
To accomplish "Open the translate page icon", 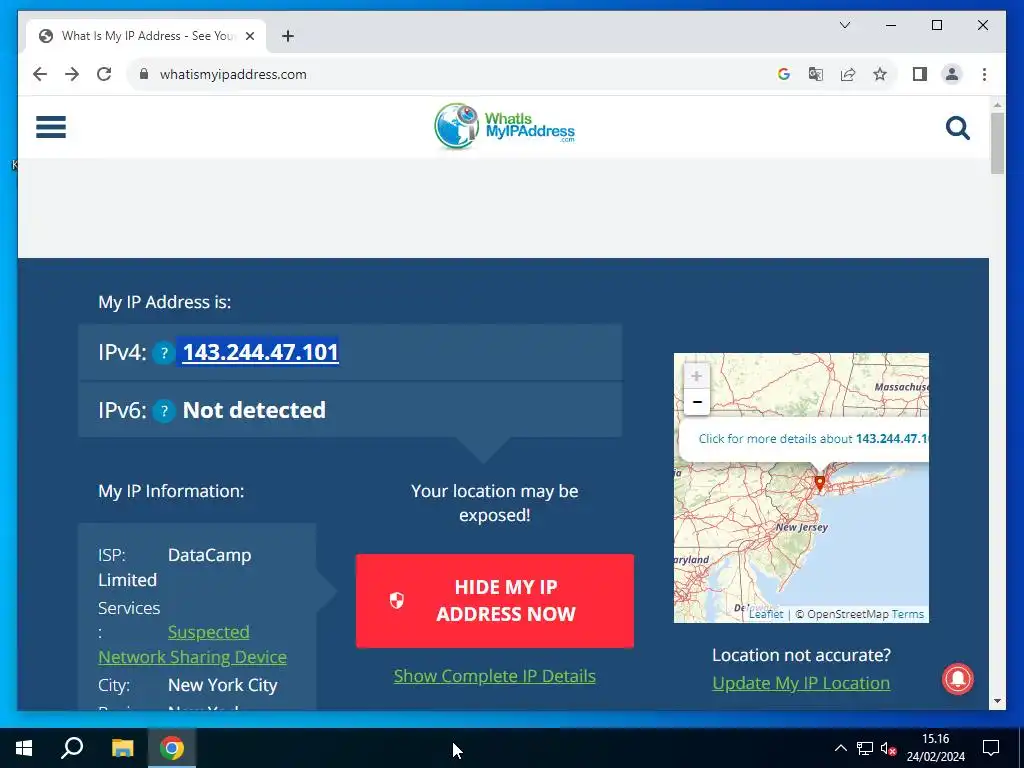I will point(816,74).
